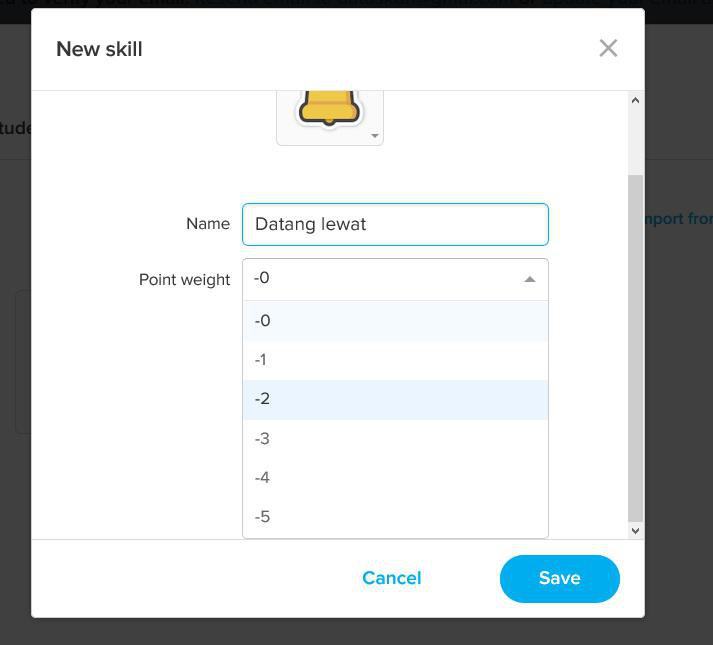Choose the -4 point weight
This screenshot has width=713, height=645.
[395, 478]
